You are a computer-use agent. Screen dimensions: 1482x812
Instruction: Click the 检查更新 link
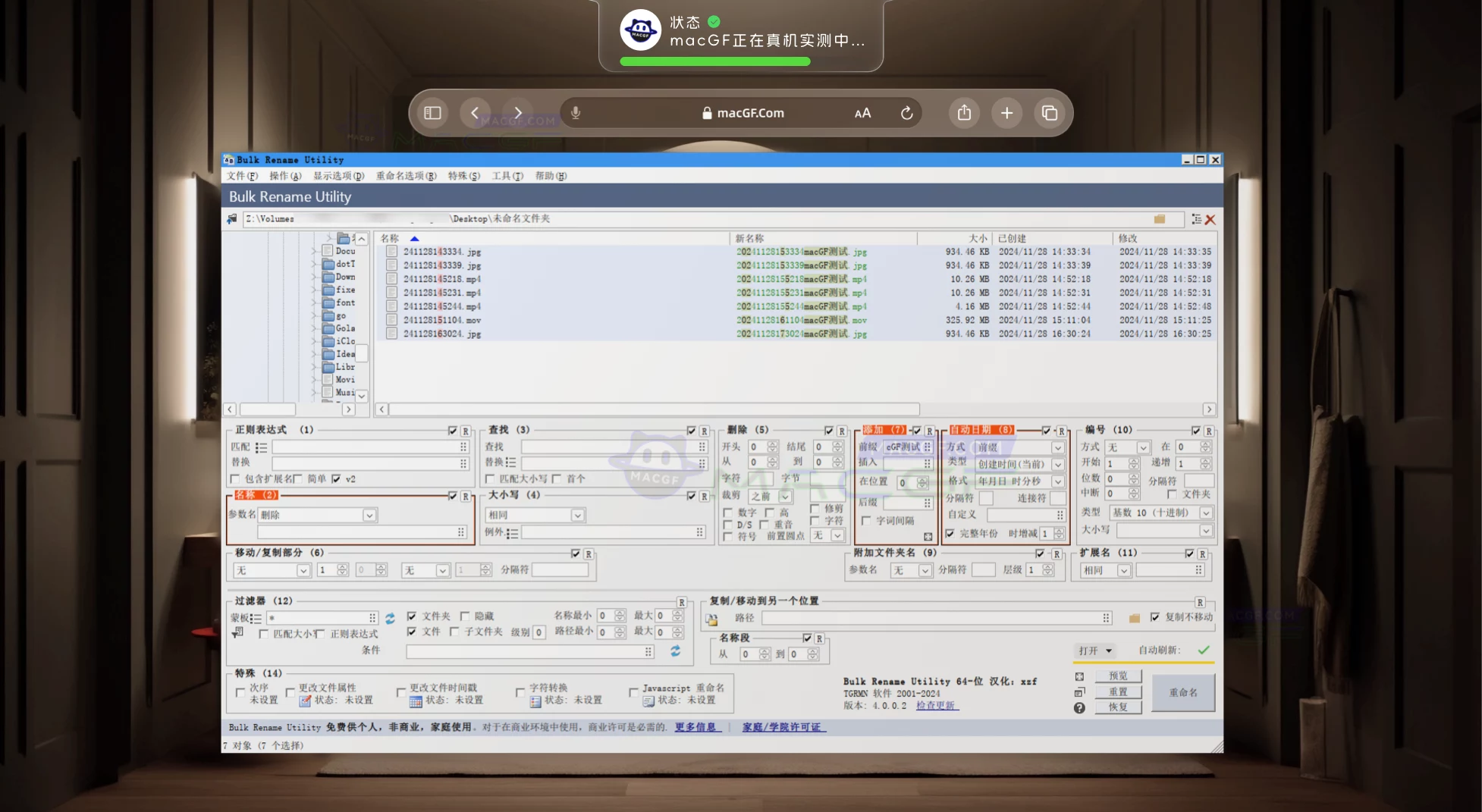coord(937,706)
